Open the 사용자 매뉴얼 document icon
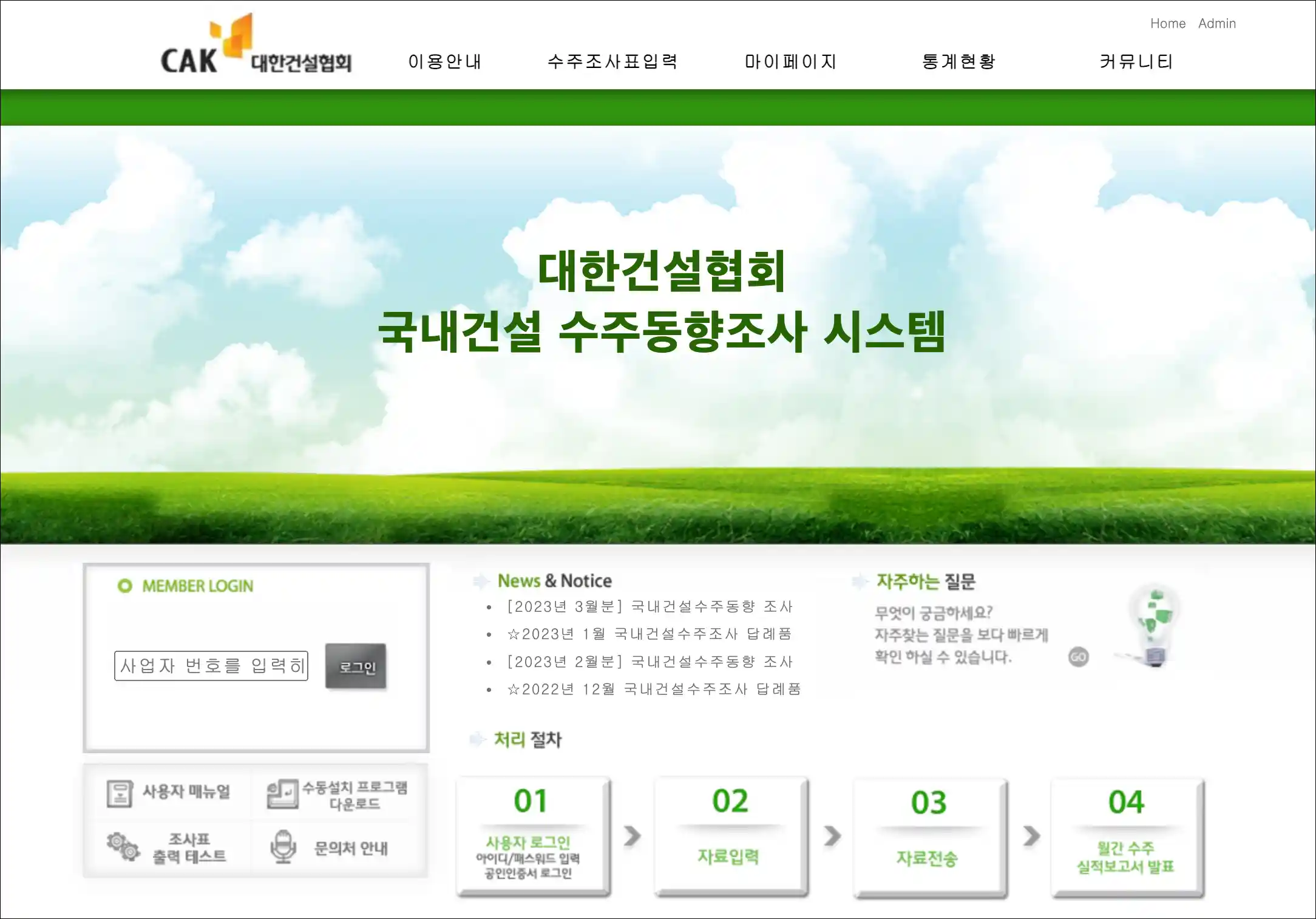 tap(119, 793)
